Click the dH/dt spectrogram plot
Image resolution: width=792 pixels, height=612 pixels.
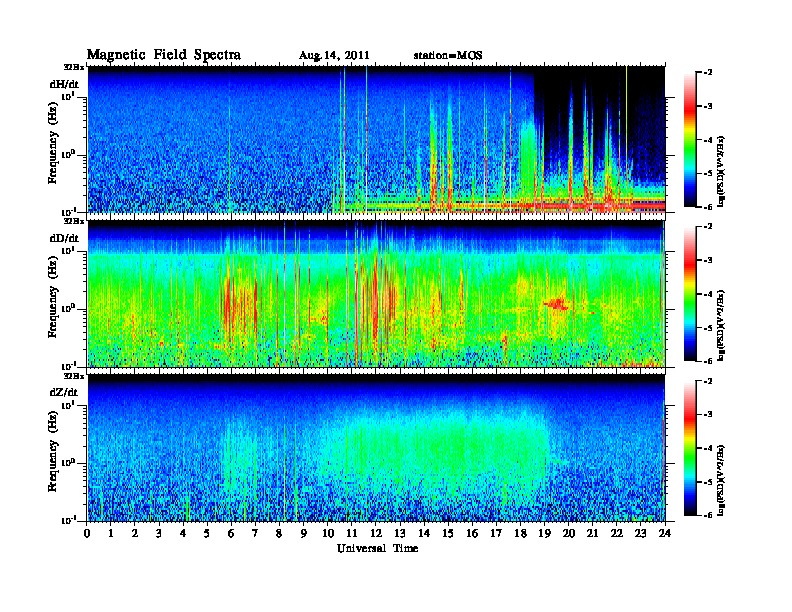pos(376,139)
